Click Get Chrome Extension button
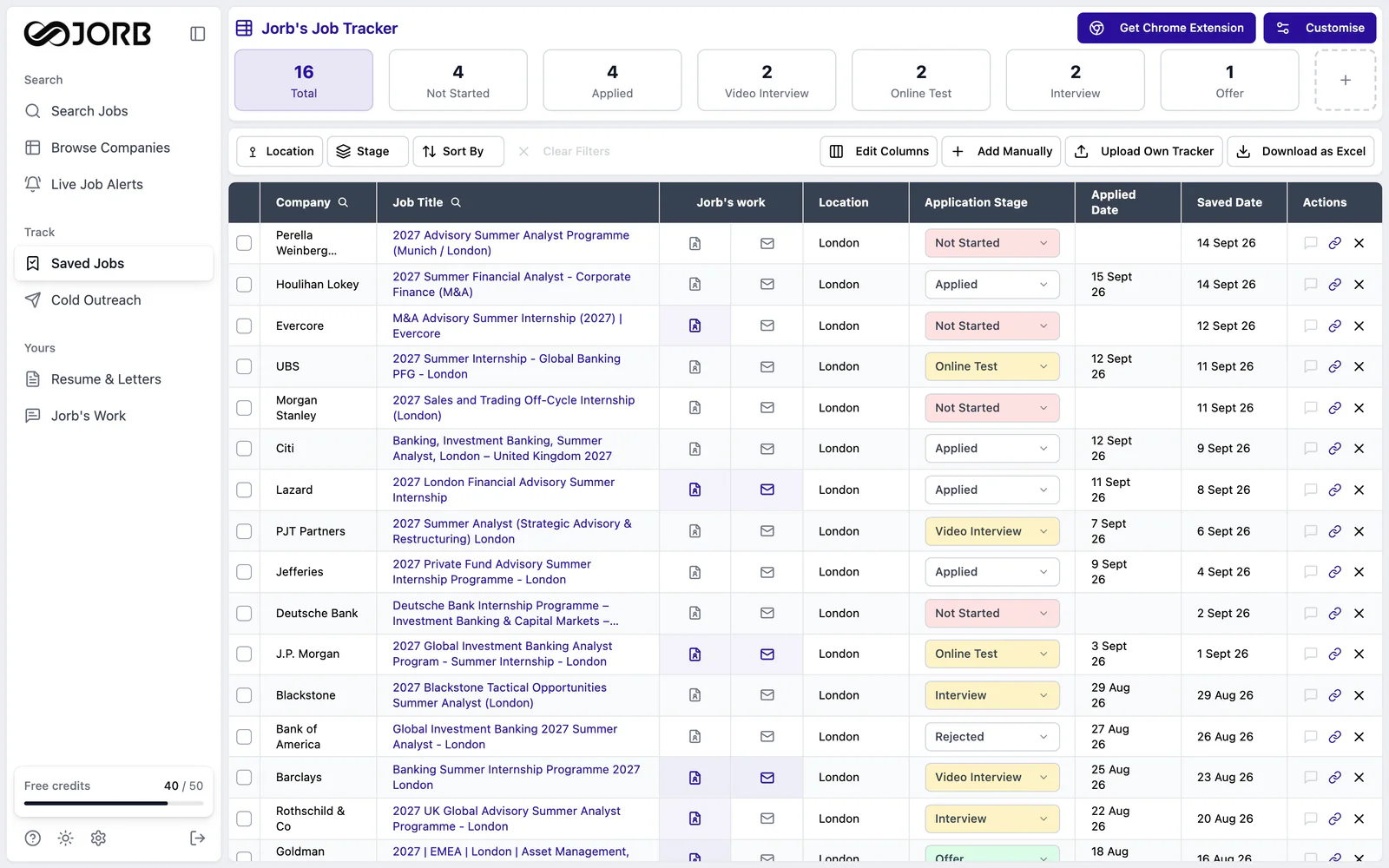This screenshot has height=868, width=1389. [1167, 28]
